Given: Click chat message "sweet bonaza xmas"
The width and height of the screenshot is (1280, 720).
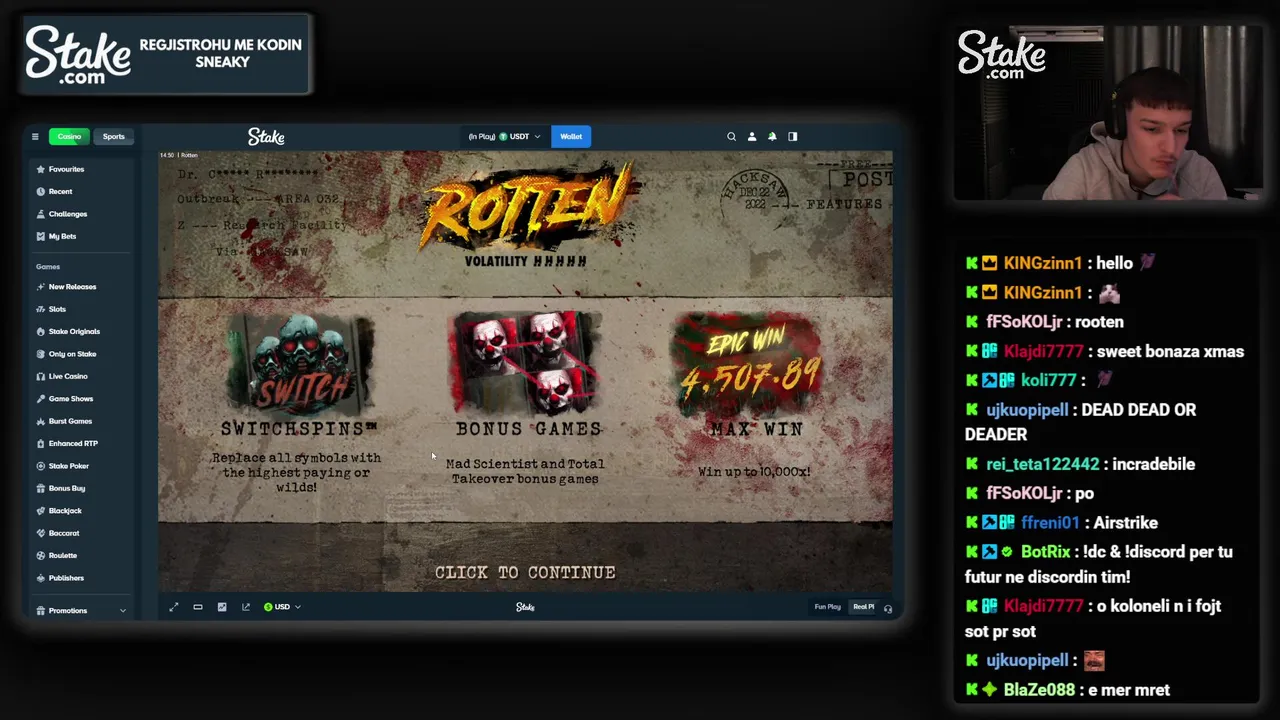Looking at the screenshot, I should tap(1170, 351).
